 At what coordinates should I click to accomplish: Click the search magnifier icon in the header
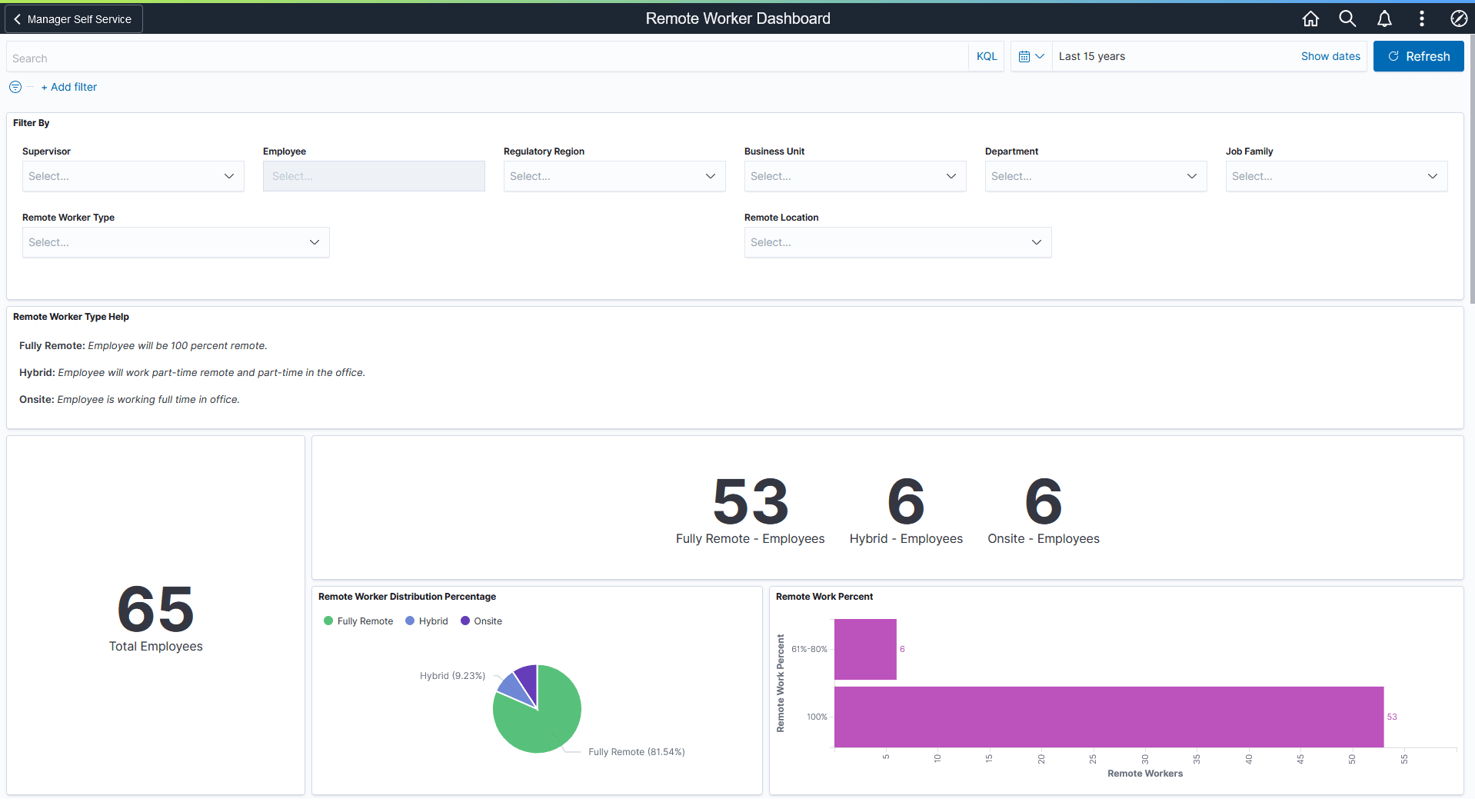[x=1347, y=18]
